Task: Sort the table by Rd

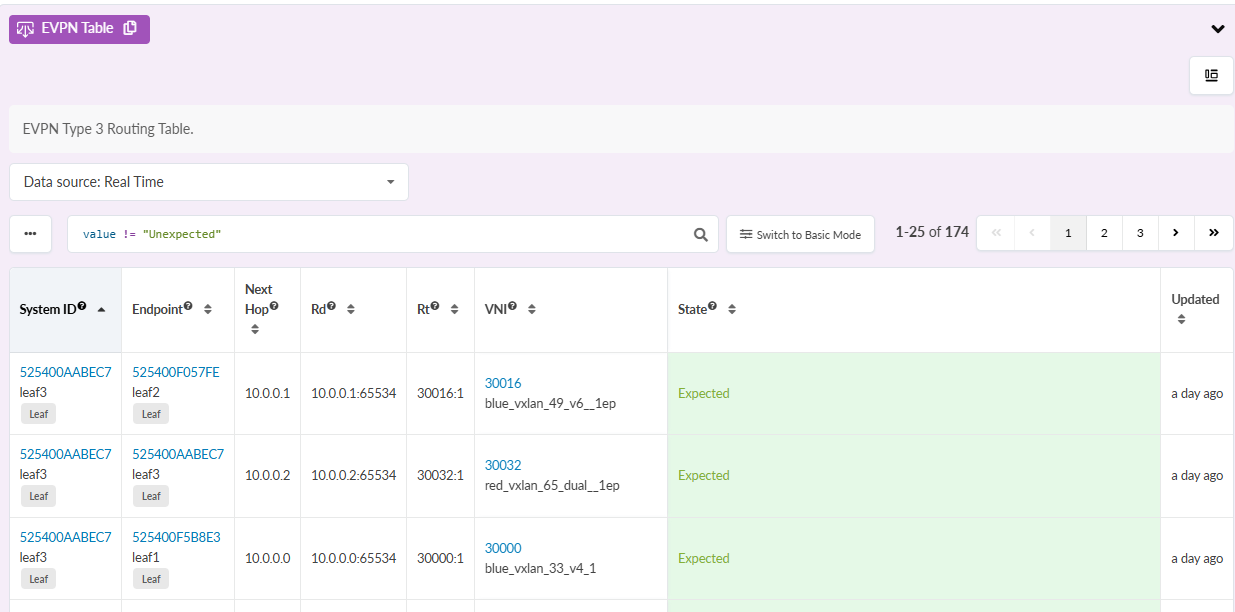Action: pos(351,310)
